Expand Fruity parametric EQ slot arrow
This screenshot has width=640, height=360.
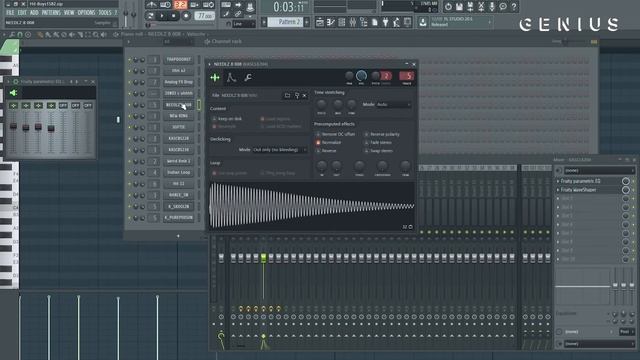coord(558,181)
